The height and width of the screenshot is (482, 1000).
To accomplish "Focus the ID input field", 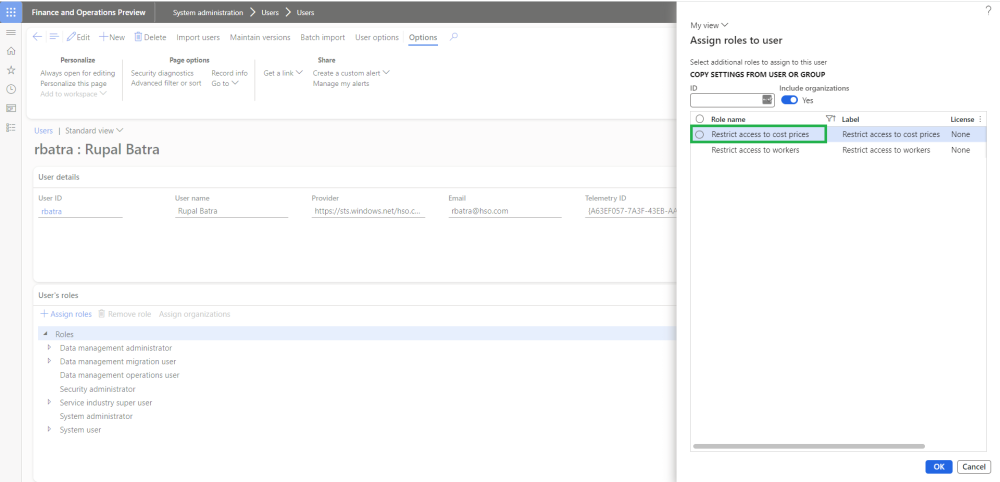I will click(726, 100).
